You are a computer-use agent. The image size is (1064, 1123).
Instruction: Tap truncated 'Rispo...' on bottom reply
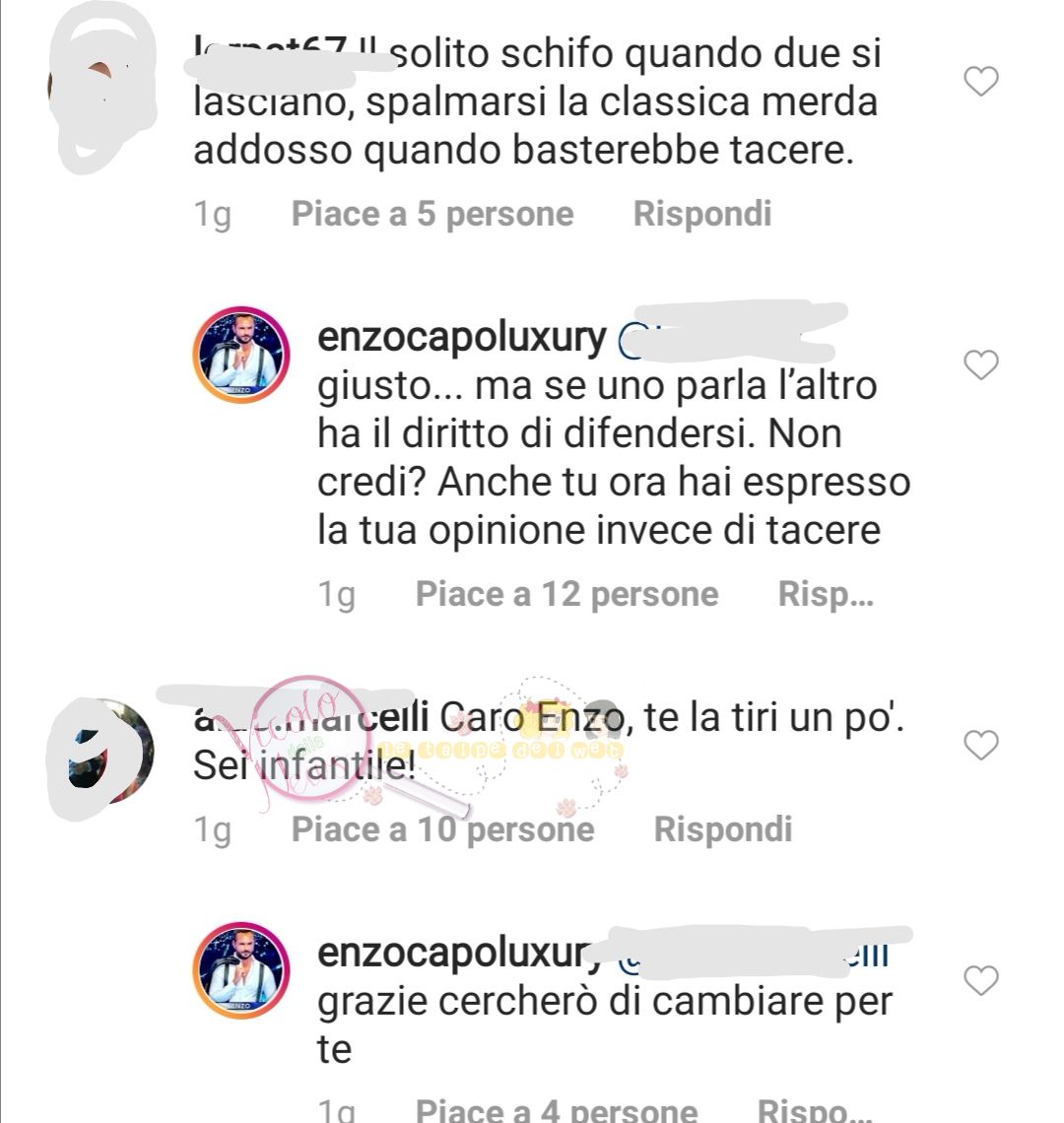pyautogui.click(x=815, y=1109)
